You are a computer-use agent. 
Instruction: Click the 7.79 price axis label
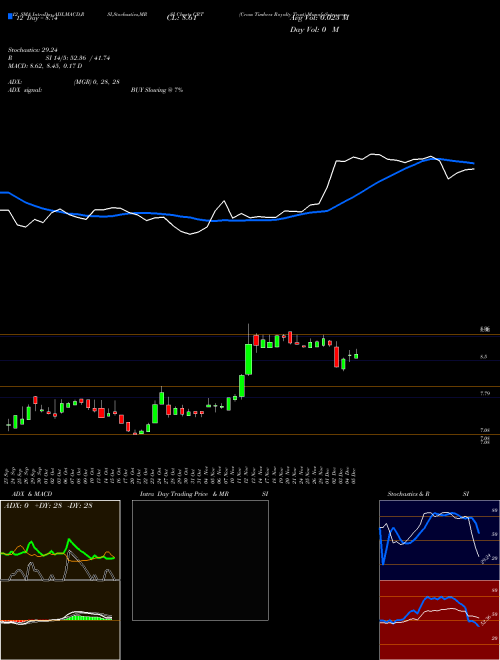484,393
